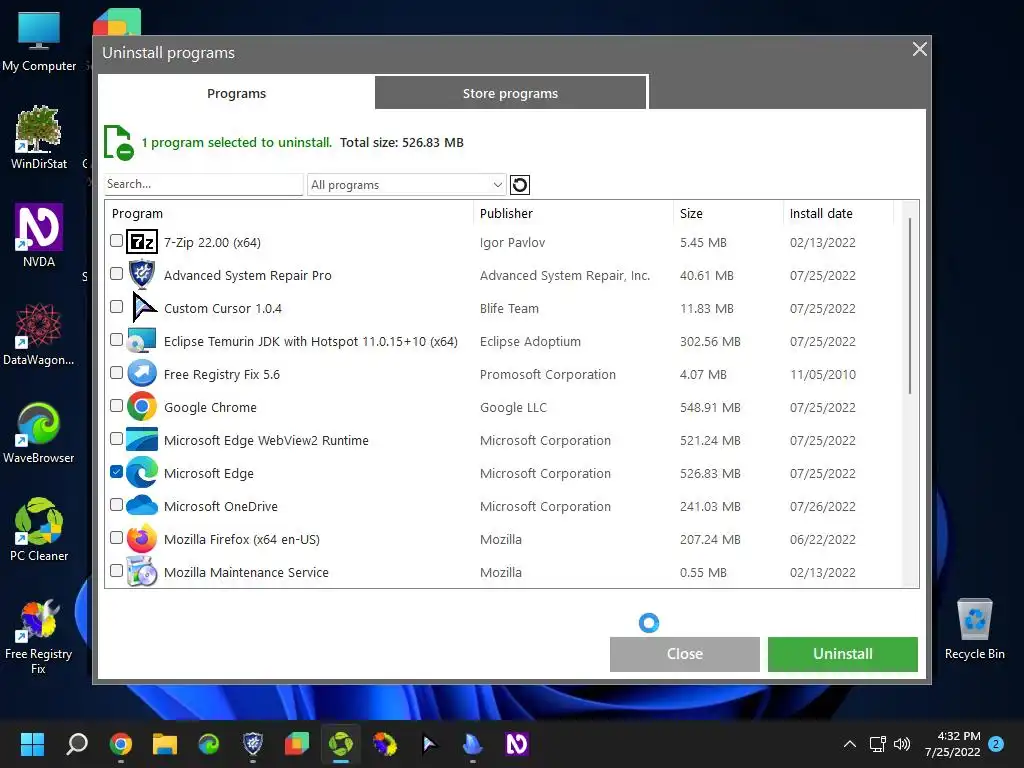Open My Computer desktop icon
1024x768 pixels.
point(39,42)
